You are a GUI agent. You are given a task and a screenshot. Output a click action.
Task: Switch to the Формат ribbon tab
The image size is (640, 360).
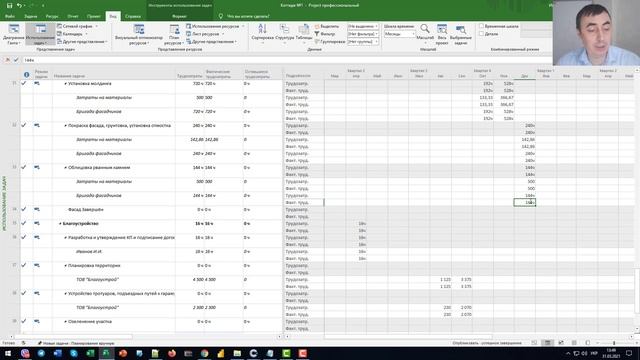(x=179, y=16)
